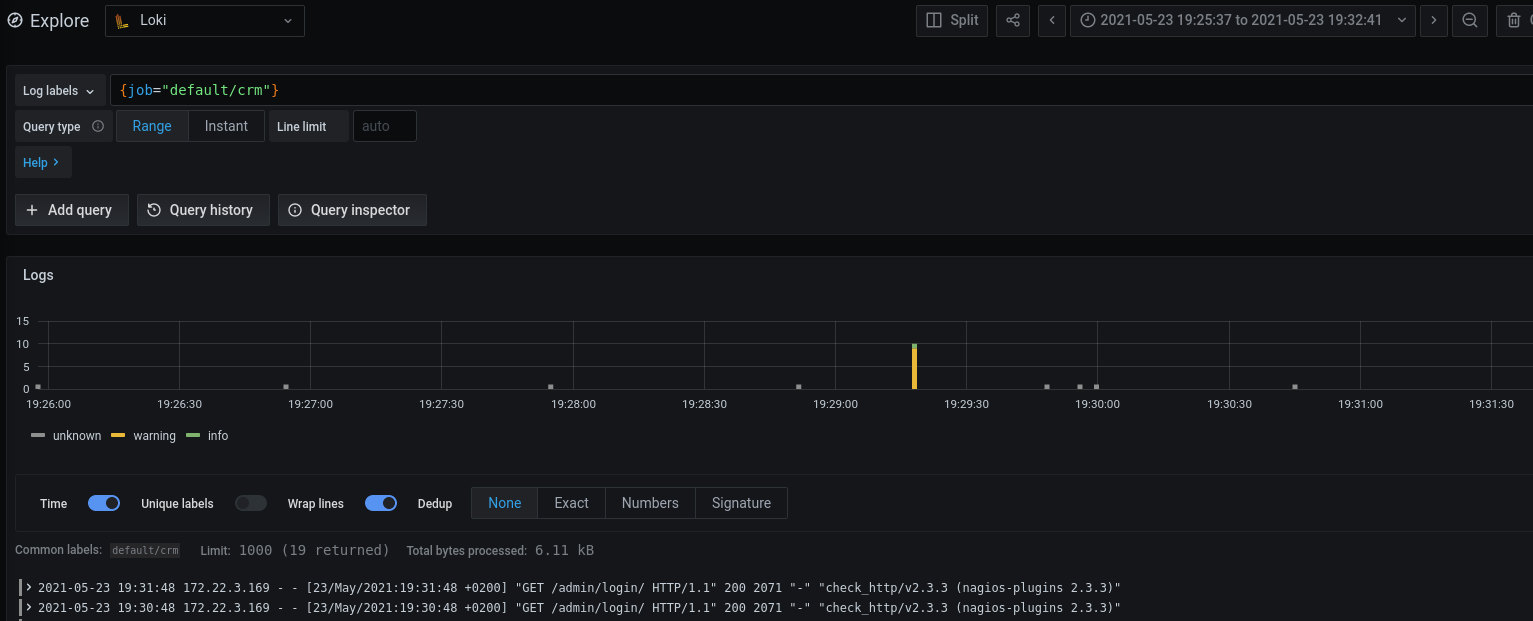Click the tall warning bar in histogram

tap(914, 367)
